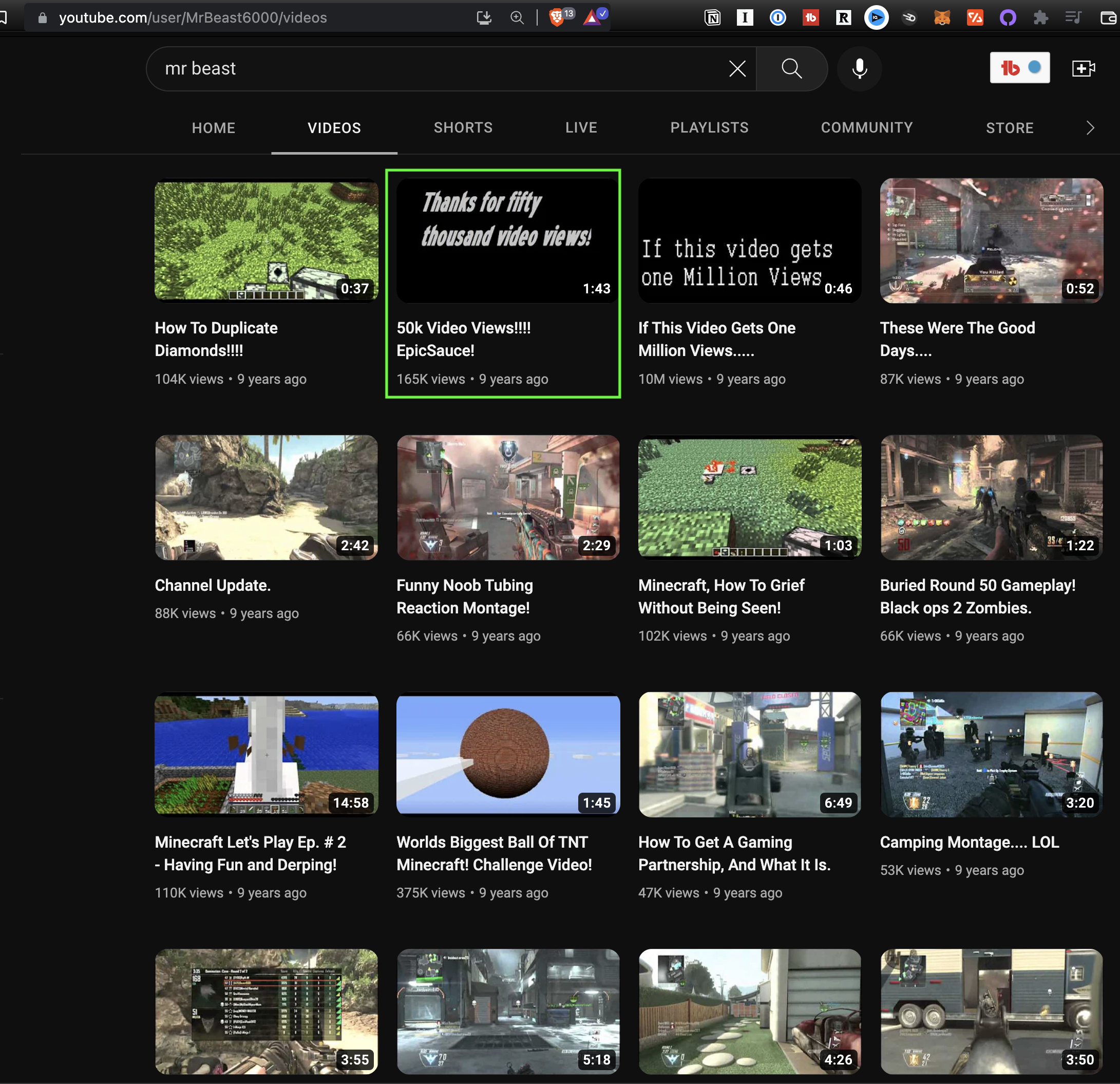
Task: Open 'Camping Montage.... LOL' title
Action: [969, 842]
